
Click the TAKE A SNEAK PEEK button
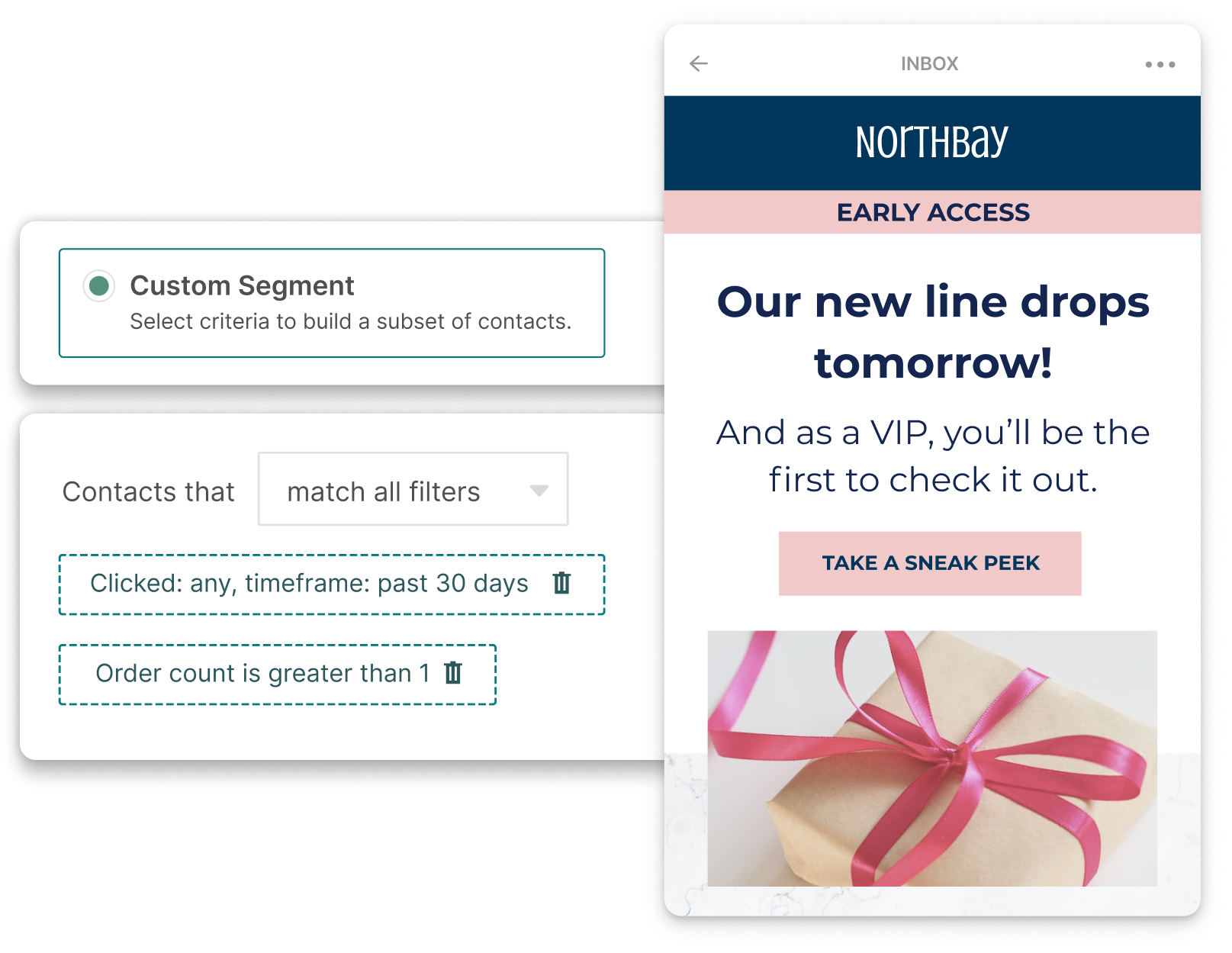point(930,563)
